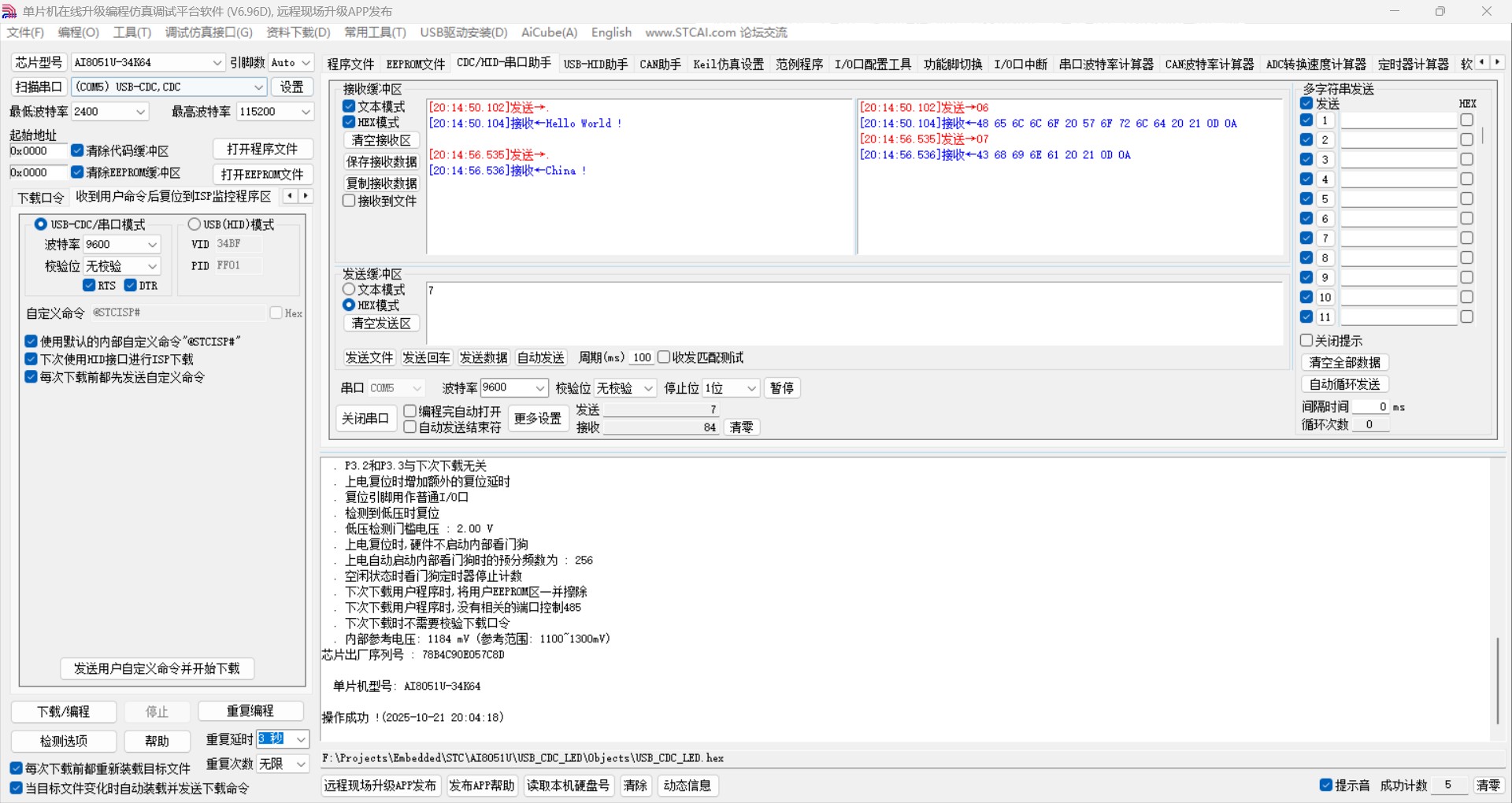1512x803 pixels.
Task: Open the 停止位 stop bit dropdown
Action: pos(750,388)
